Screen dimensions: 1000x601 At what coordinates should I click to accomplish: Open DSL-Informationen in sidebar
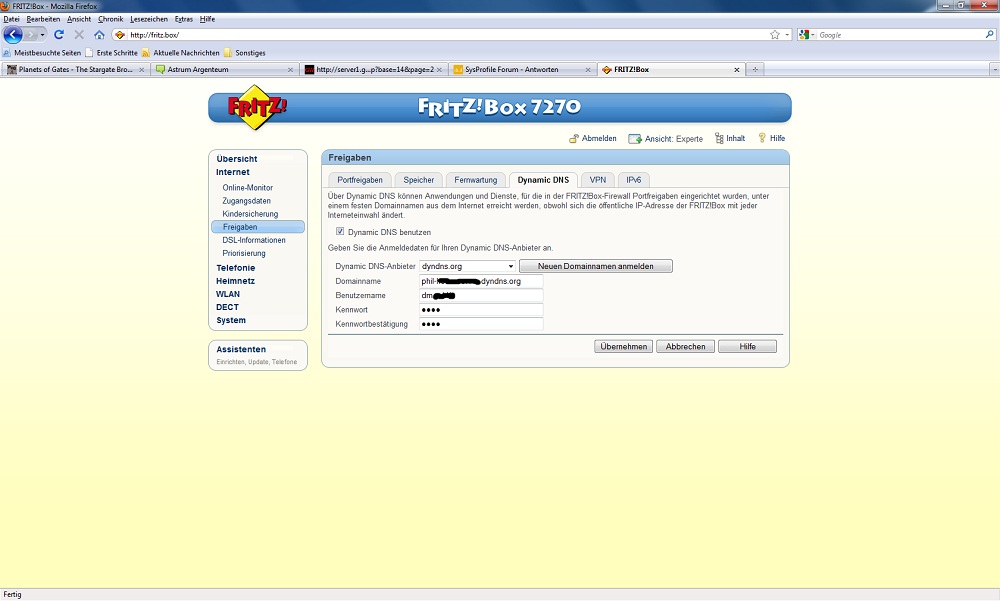point(254,240)
